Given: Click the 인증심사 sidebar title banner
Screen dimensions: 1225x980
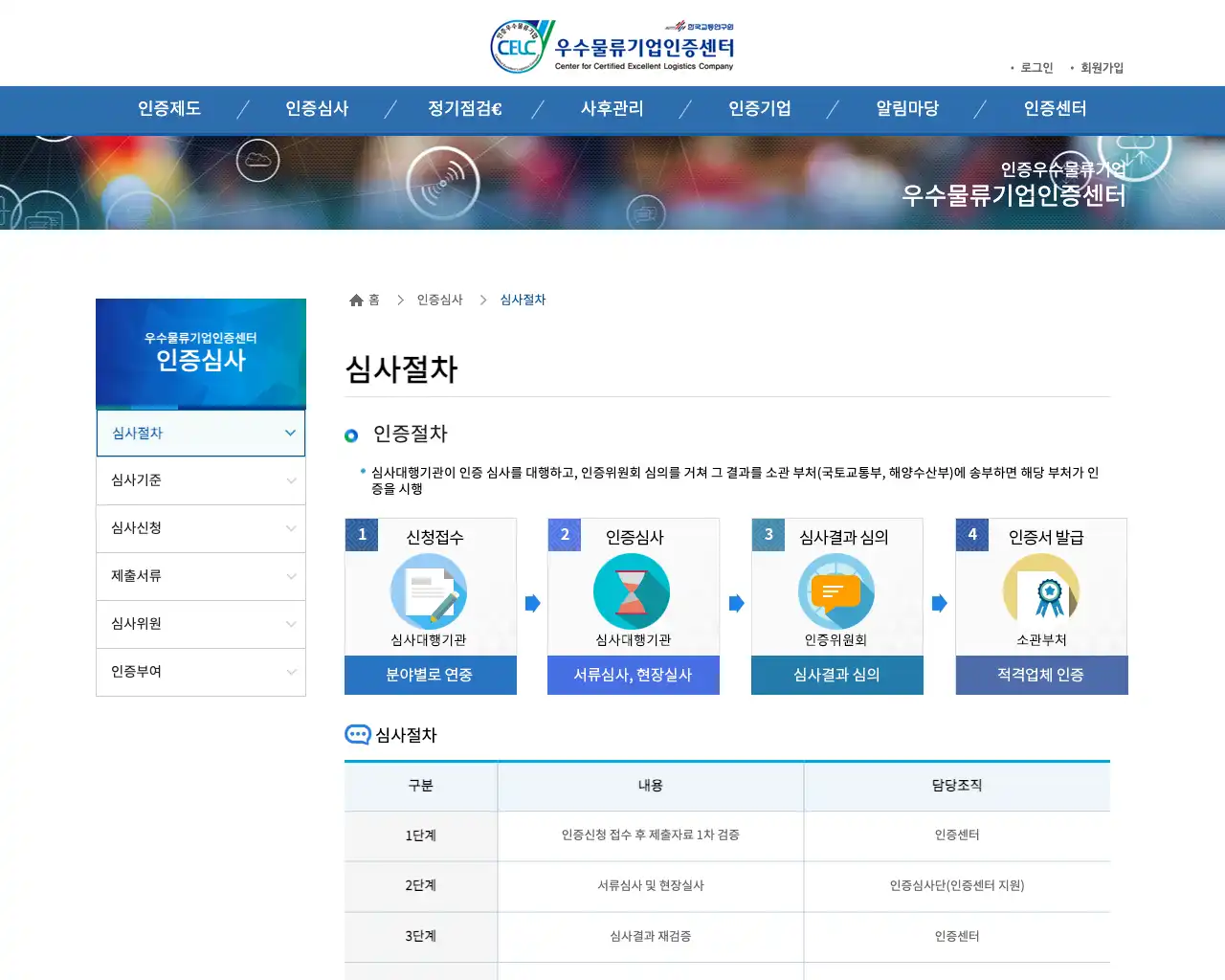Looking at the screenshot, I should pos(201,353).
